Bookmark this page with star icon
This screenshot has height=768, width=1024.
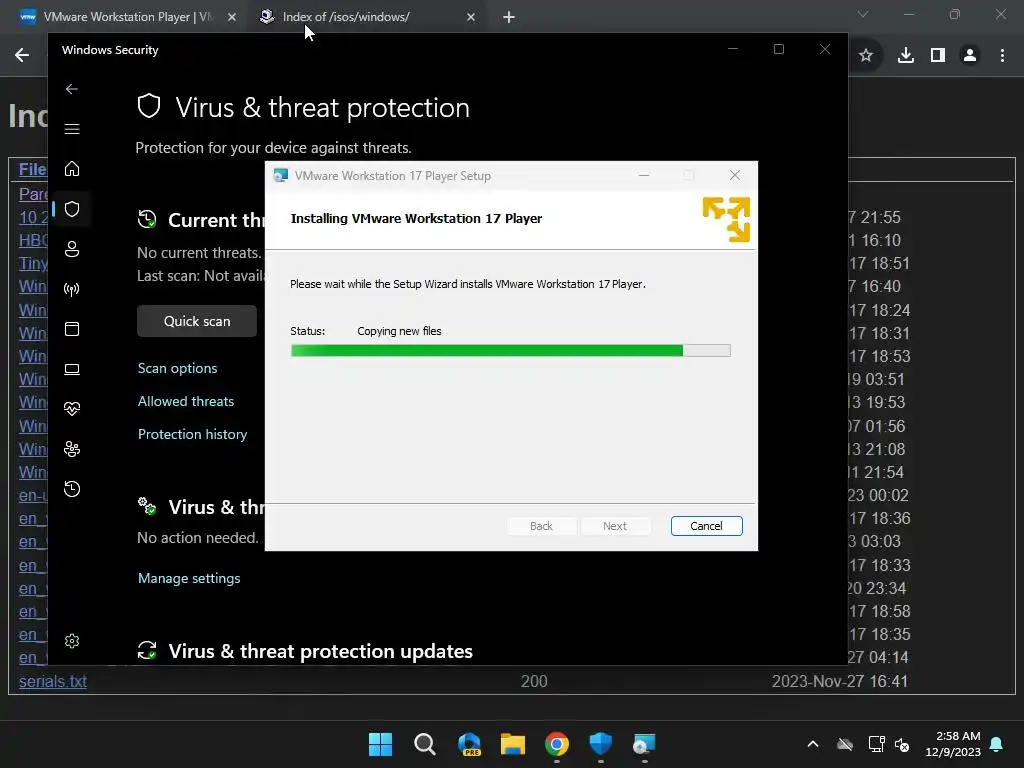tap(866, 56)
